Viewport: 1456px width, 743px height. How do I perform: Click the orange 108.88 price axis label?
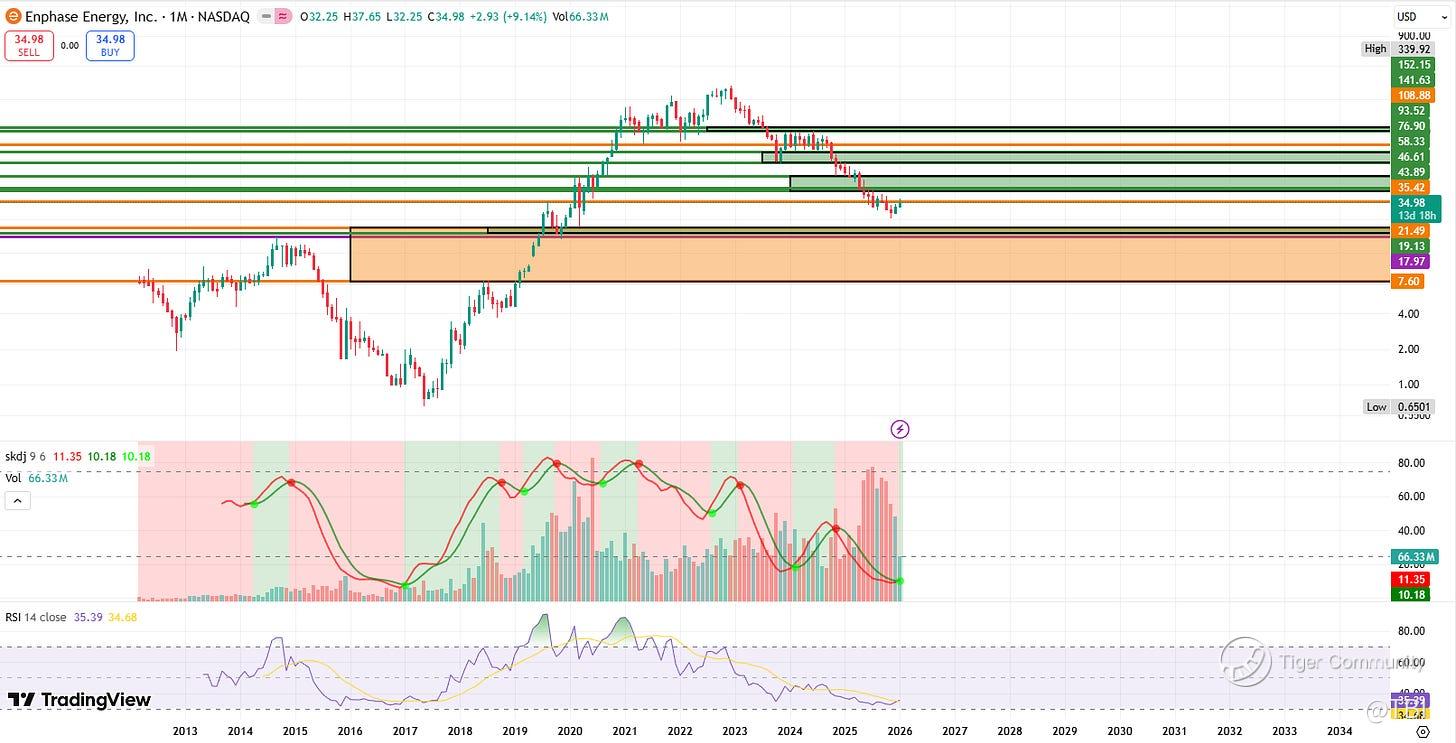(x=1412, y=95)
